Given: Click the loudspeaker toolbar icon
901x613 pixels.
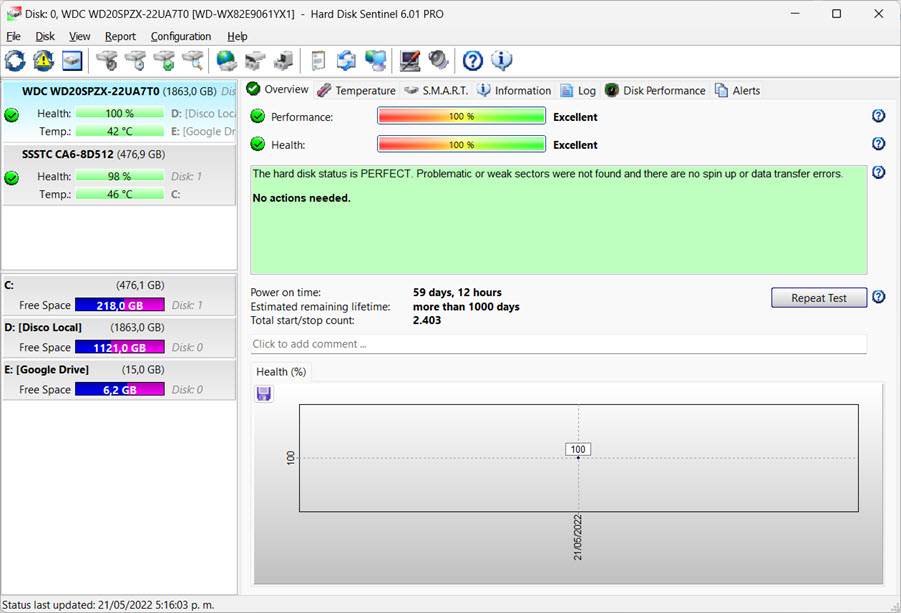Looking at the screenshot, I should pyautogui.click(x=438, y=60).
